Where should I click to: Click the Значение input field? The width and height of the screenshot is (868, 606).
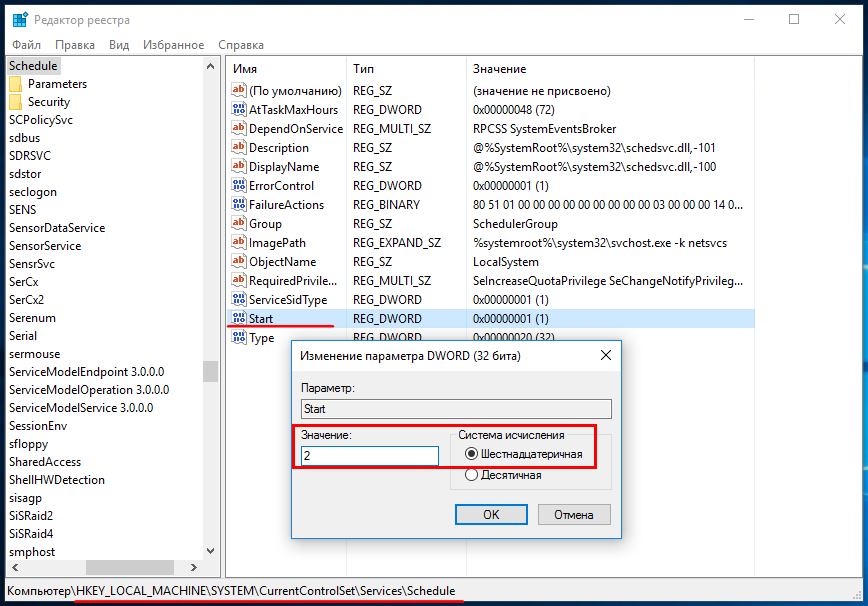pos(370,456)
